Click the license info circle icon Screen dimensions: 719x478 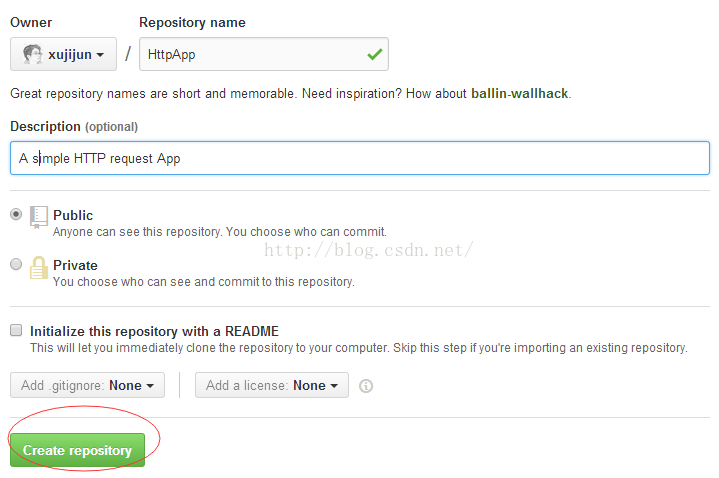coord(365,386)
